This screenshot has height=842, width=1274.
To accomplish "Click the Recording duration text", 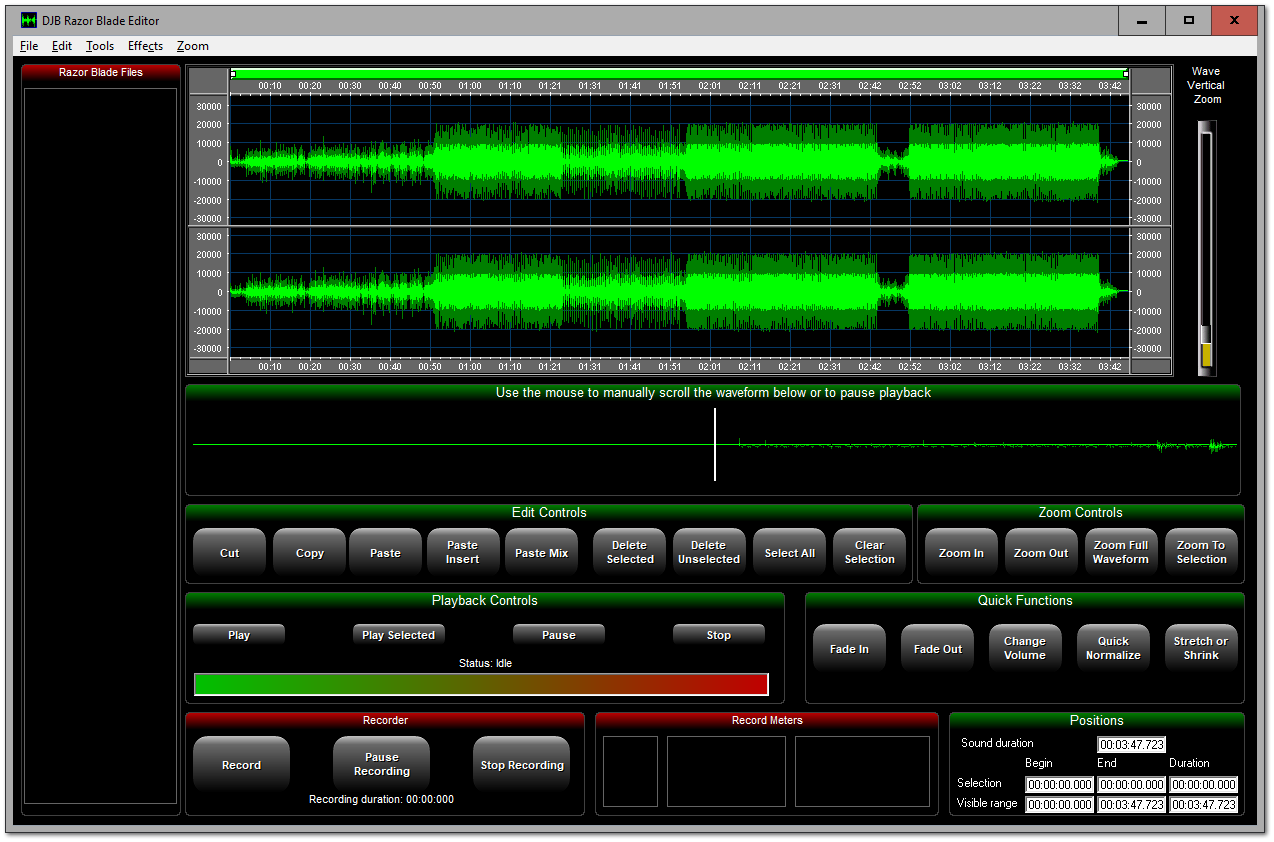I will pos(382,800).
